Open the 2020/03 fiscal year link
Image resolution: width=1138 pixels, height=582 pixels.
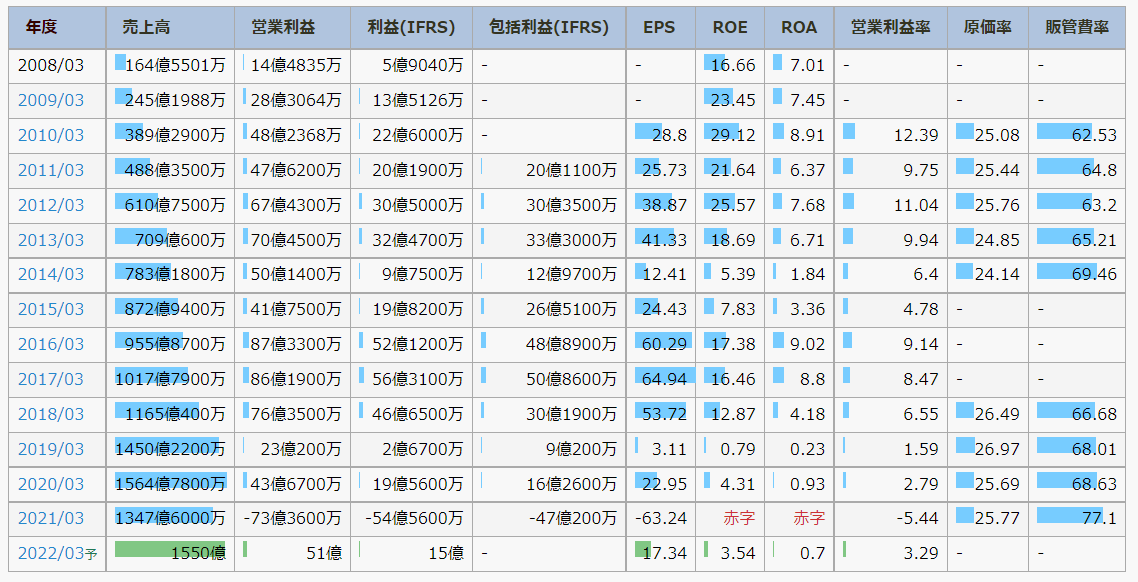click(51, 483)
